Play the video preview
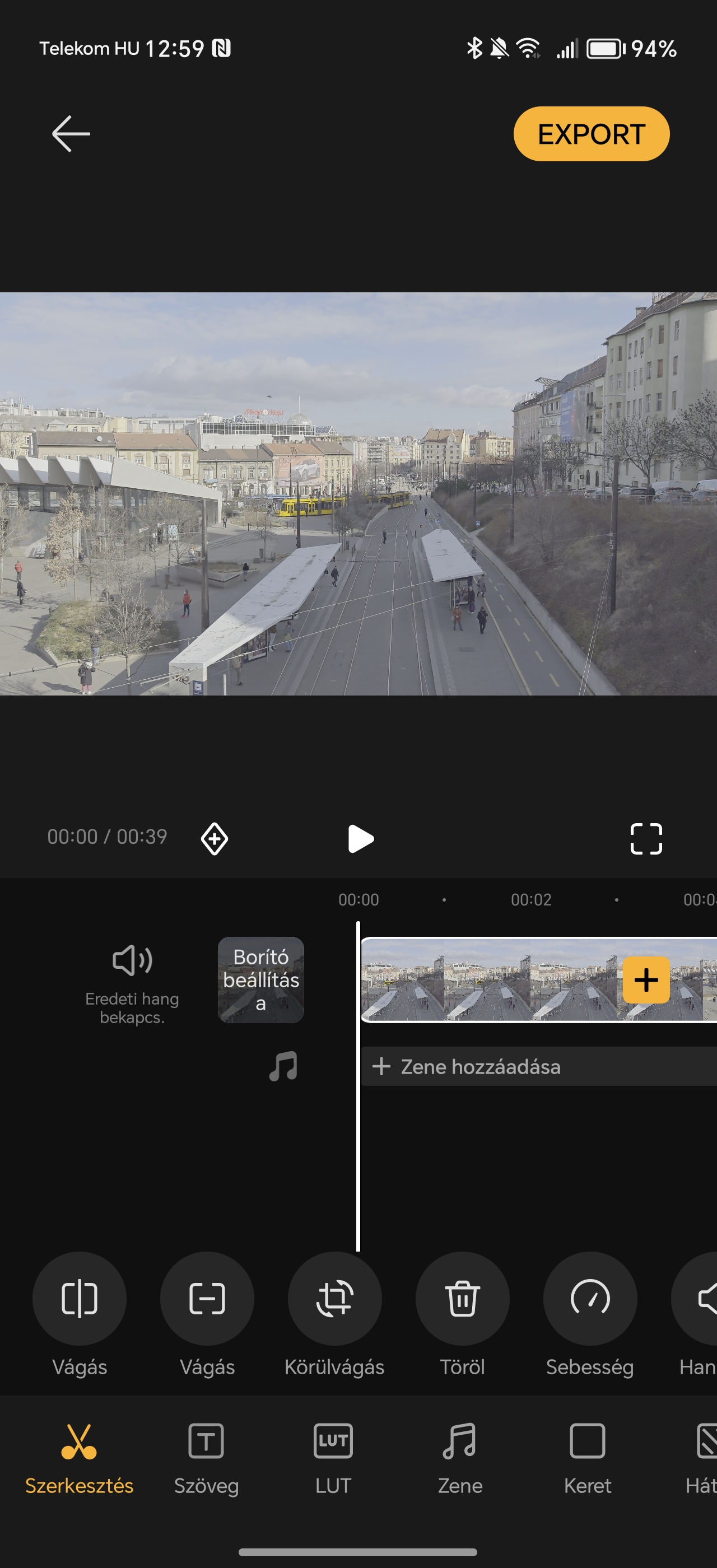This screenshot has height=1568, width=717. [360, 838]
